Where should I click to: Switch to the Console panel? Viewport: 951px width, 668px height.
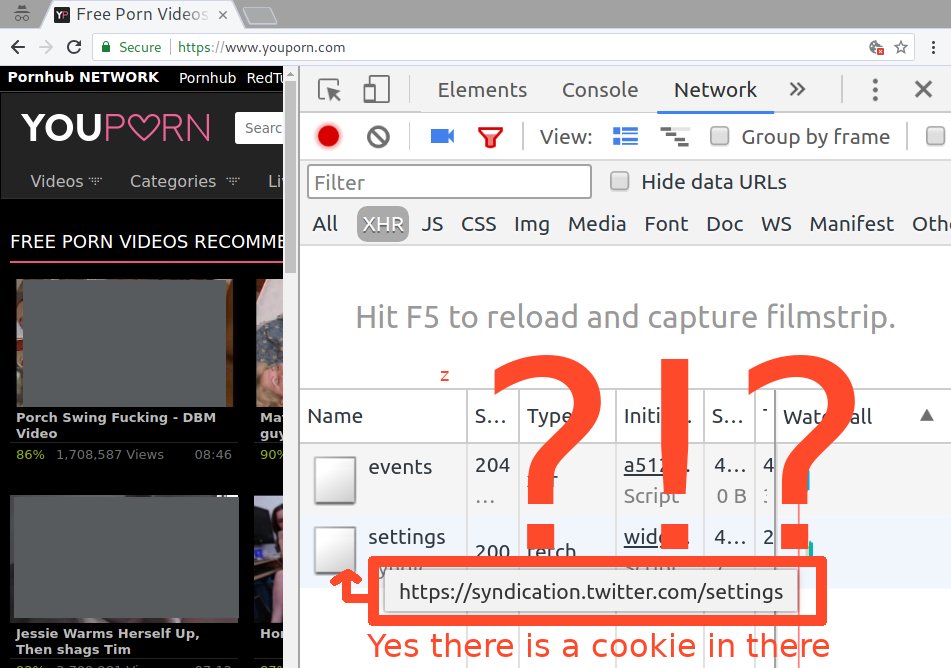point(600,90)
